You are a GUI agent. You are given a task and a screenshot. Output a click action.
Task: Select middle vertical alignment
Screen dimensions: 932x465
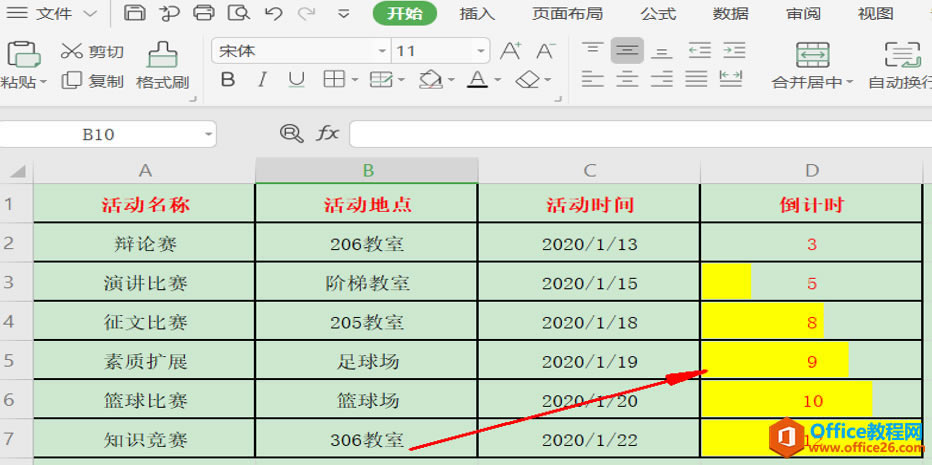[627, 51]
